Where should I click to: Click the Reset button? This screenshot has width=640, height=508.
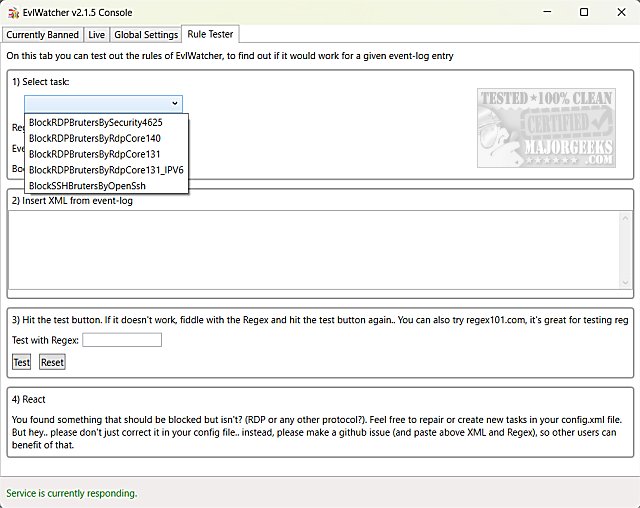52,362
